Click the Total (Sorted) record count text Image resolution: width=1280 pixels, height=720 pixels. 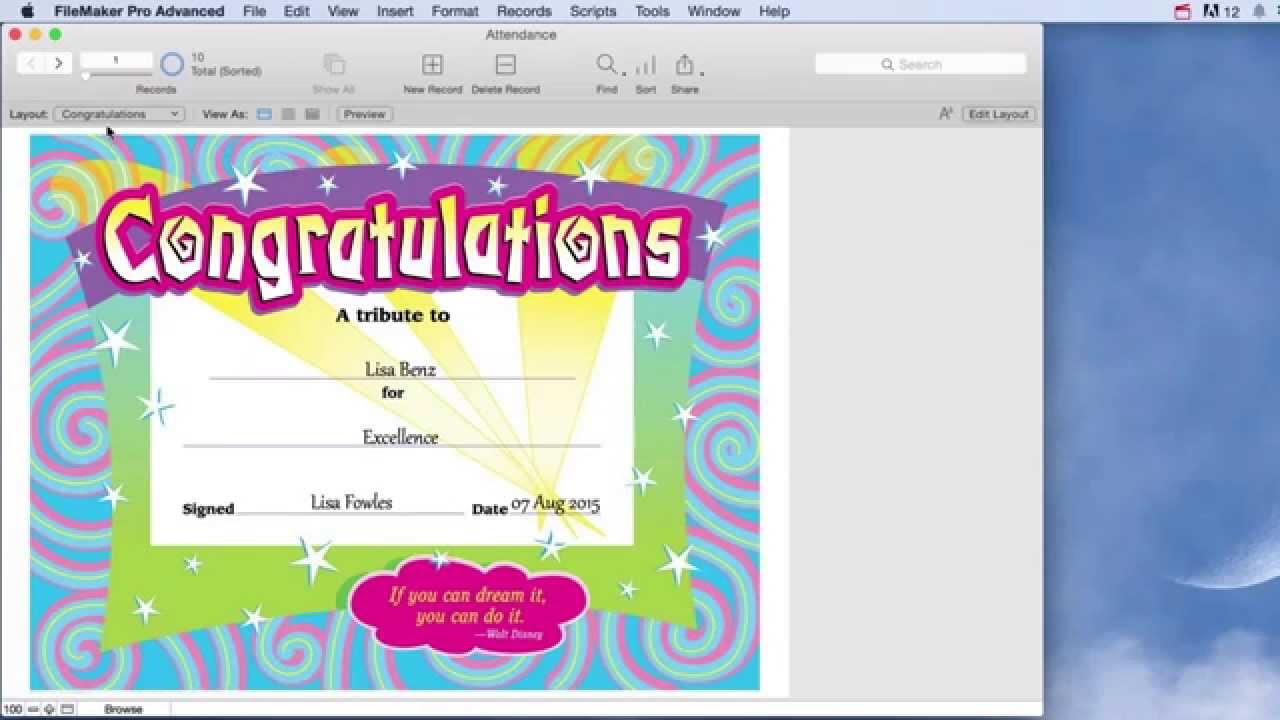point(226,71)
